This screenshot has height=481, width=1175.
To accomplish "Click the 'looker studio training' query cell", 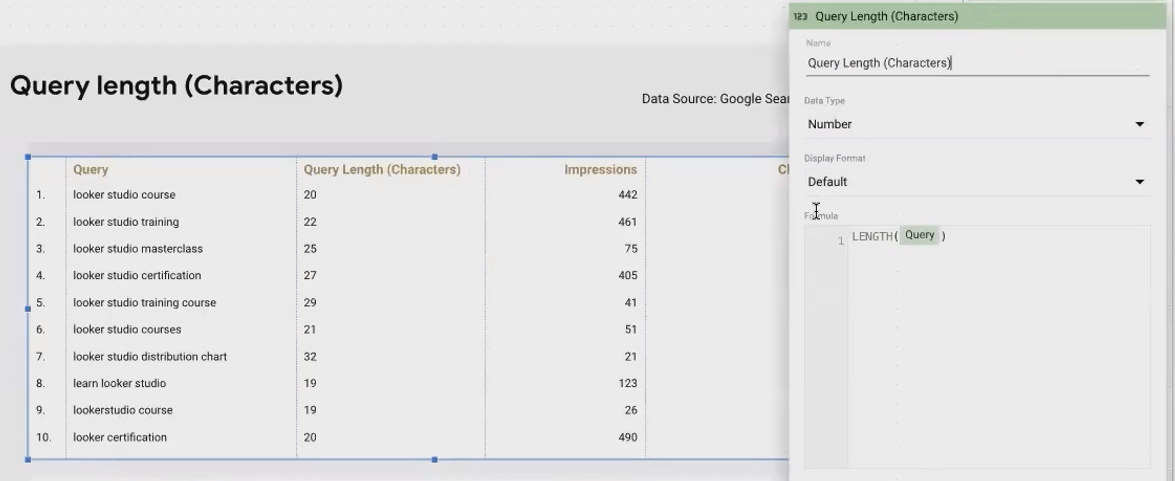I will coord(126,222).
